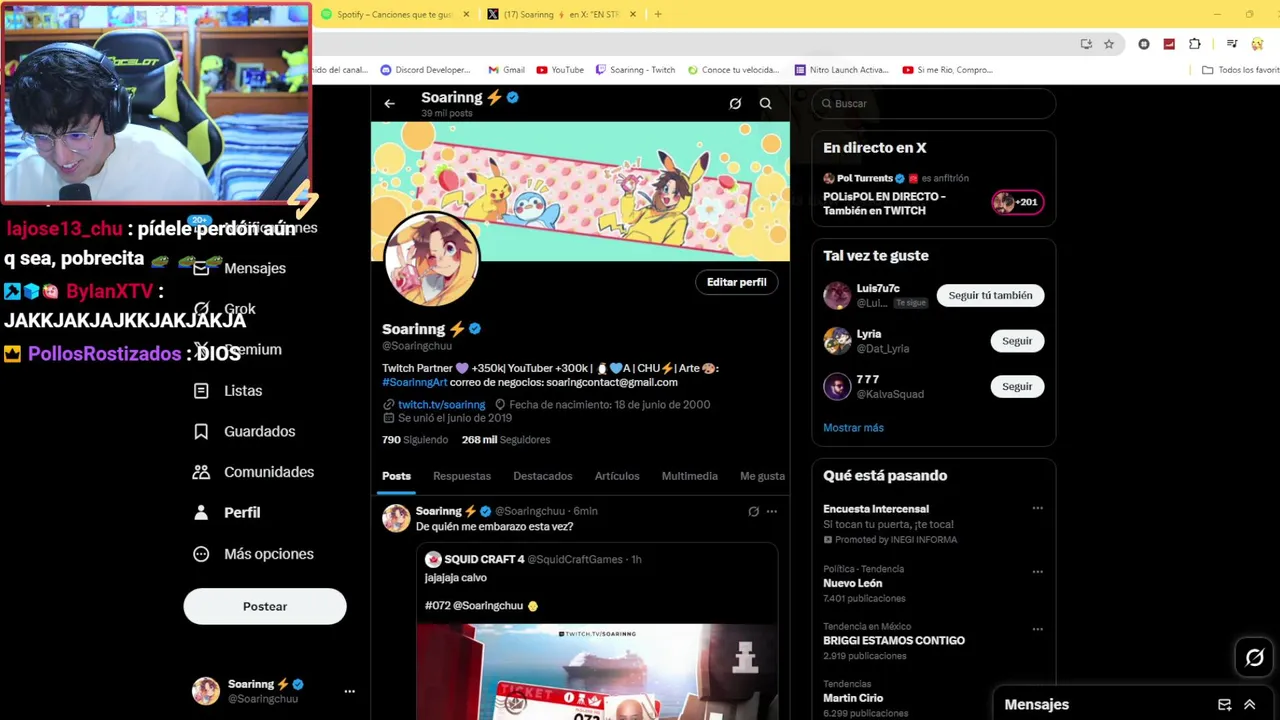Go back with the profile arrow
Image resolution: width=1280 pixels, height=720 pixels.
tap(389, 103)
